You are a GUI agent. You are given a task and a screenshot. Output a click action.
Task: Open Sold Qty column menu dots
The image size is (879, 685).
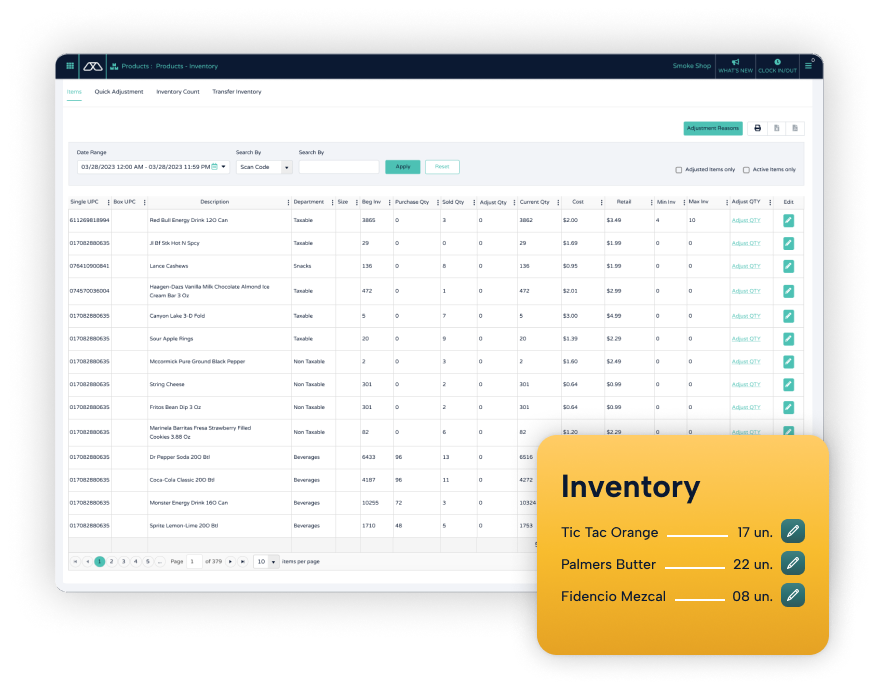point(474,202)
